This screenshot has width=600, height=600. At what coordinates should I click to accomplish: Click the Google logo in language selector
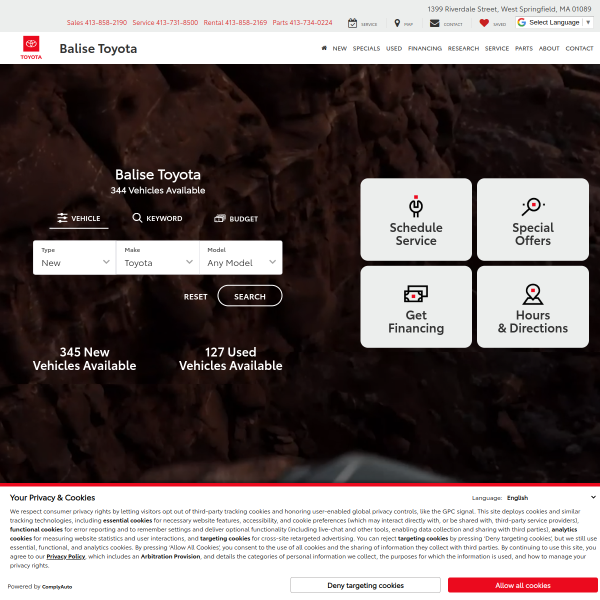click(x=521, y=23)
